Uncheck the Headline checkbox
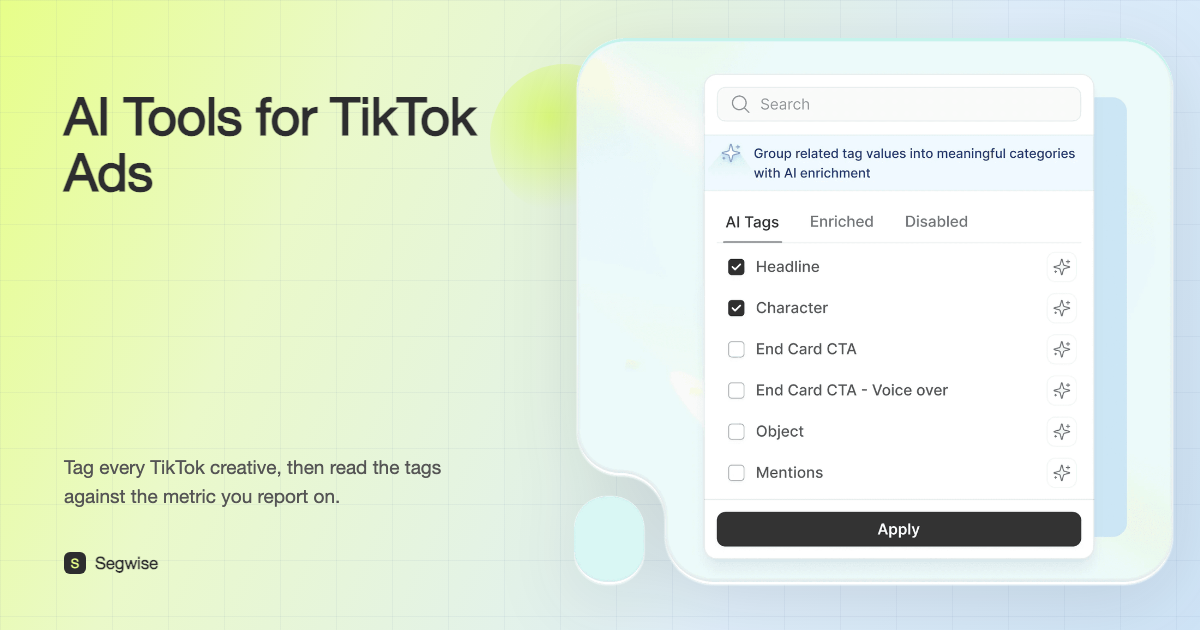The image size is (1200, 630). [x=736, y=267]
